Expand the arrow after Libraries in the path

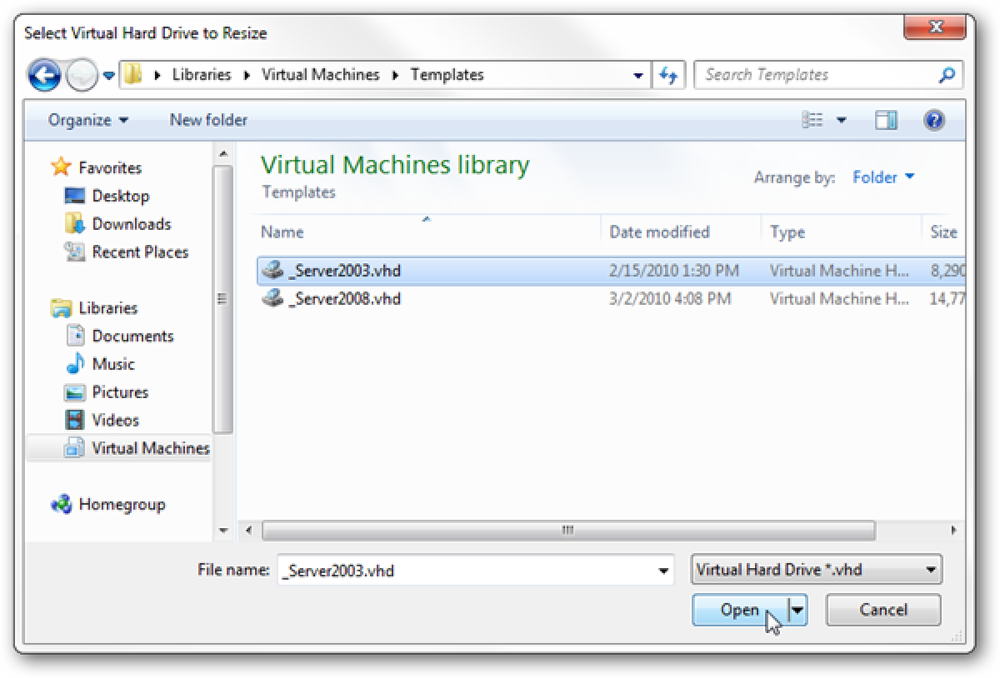[247, 75]
